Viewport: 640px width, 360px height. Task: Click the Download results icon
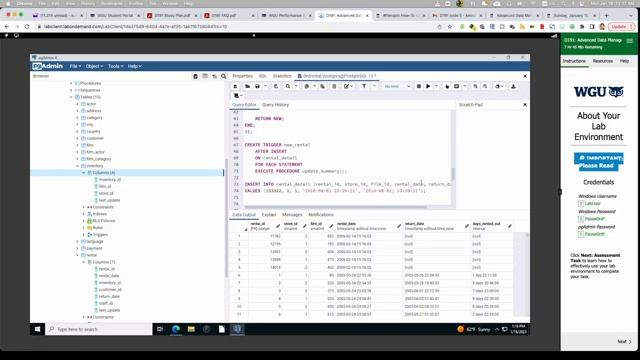point(513,87)
